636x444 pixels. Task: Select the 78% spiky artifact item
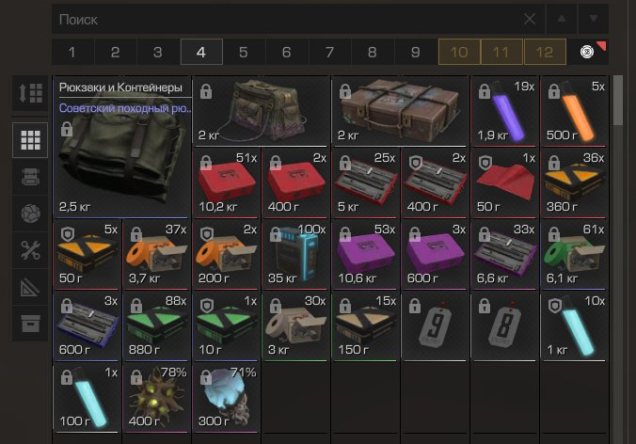[x=157, y=398]
